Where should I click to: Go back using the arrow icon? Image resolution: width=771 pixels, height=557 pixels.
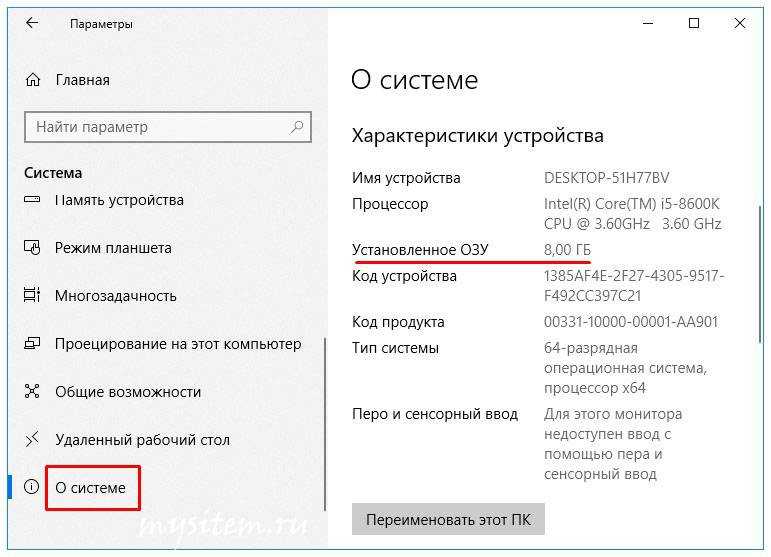tap(32, 23)
